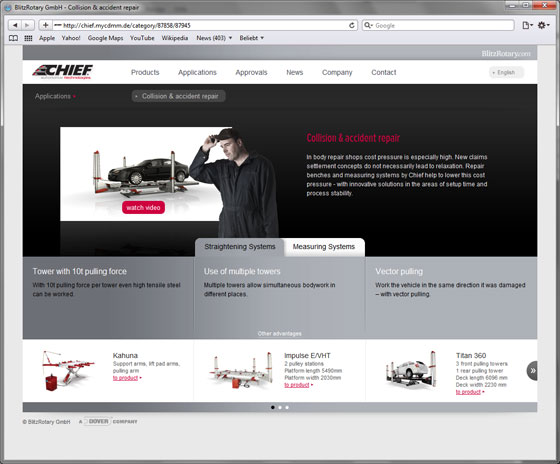
Task: Select the third carousel page dot
Action: (287, 407)
